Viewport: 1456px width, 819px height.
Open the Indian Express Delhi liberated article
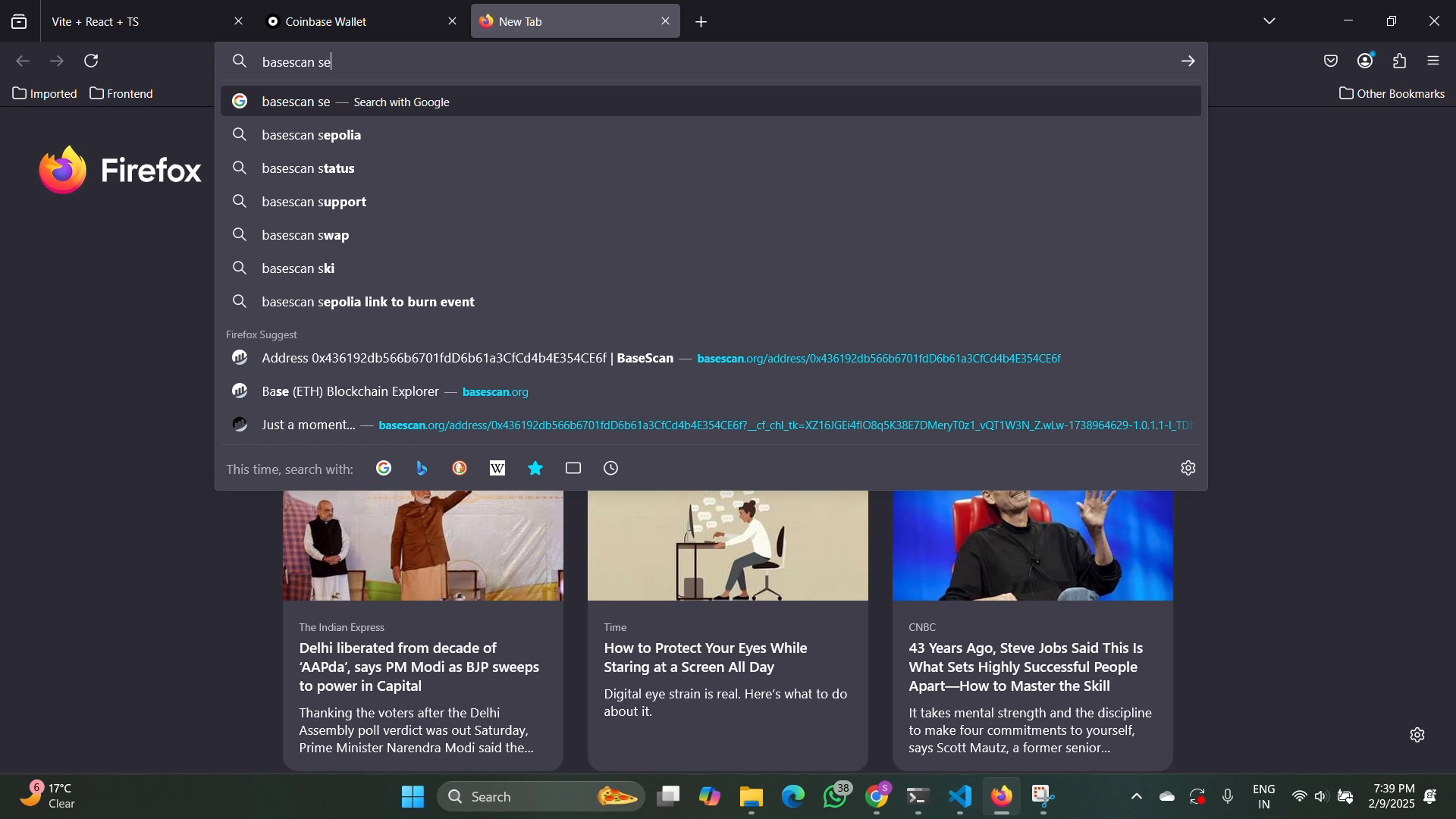point(423,629)
